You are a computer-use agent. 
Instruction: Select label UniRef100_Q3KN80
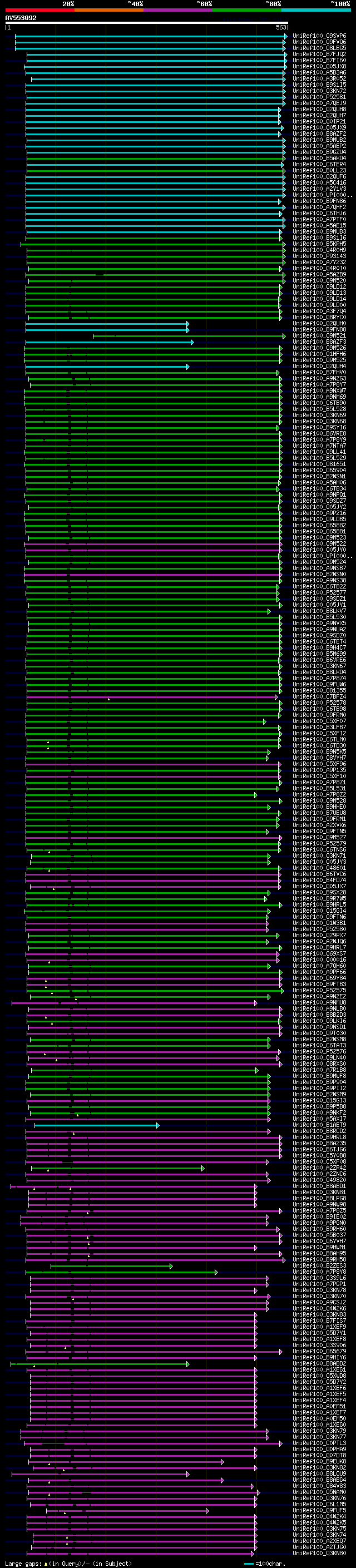click(x=319, y=1554)
